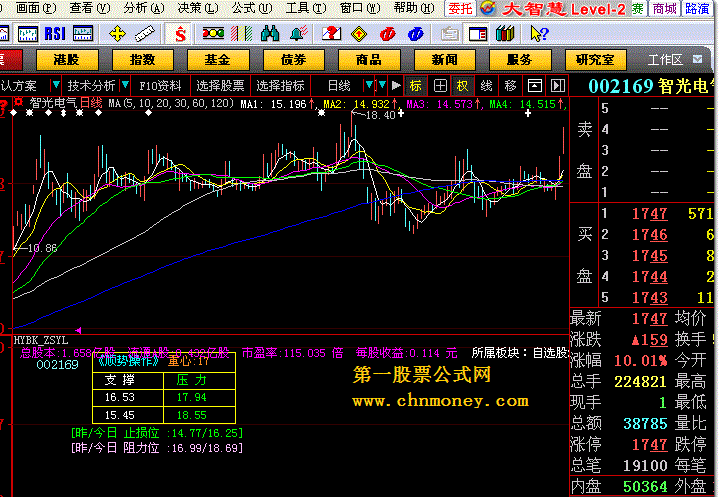Click the RSI indicator toolbar icon

pos(55,34)
